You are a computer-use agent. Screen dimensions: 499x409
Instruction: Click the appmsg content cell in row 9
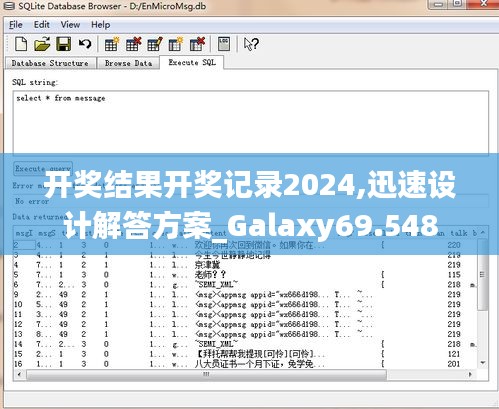click(x=262, y=295)
